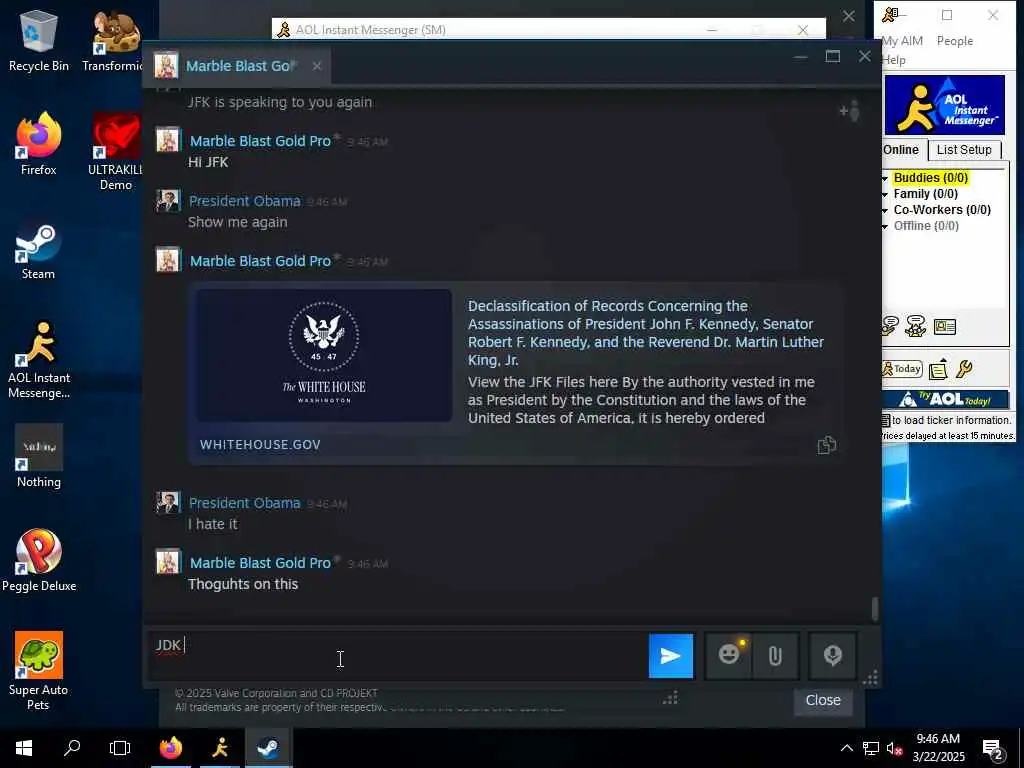Copy the whitehouse.gov link via copy icon
The width and height of the screenshot is (1024, 768).
point(827,445)
